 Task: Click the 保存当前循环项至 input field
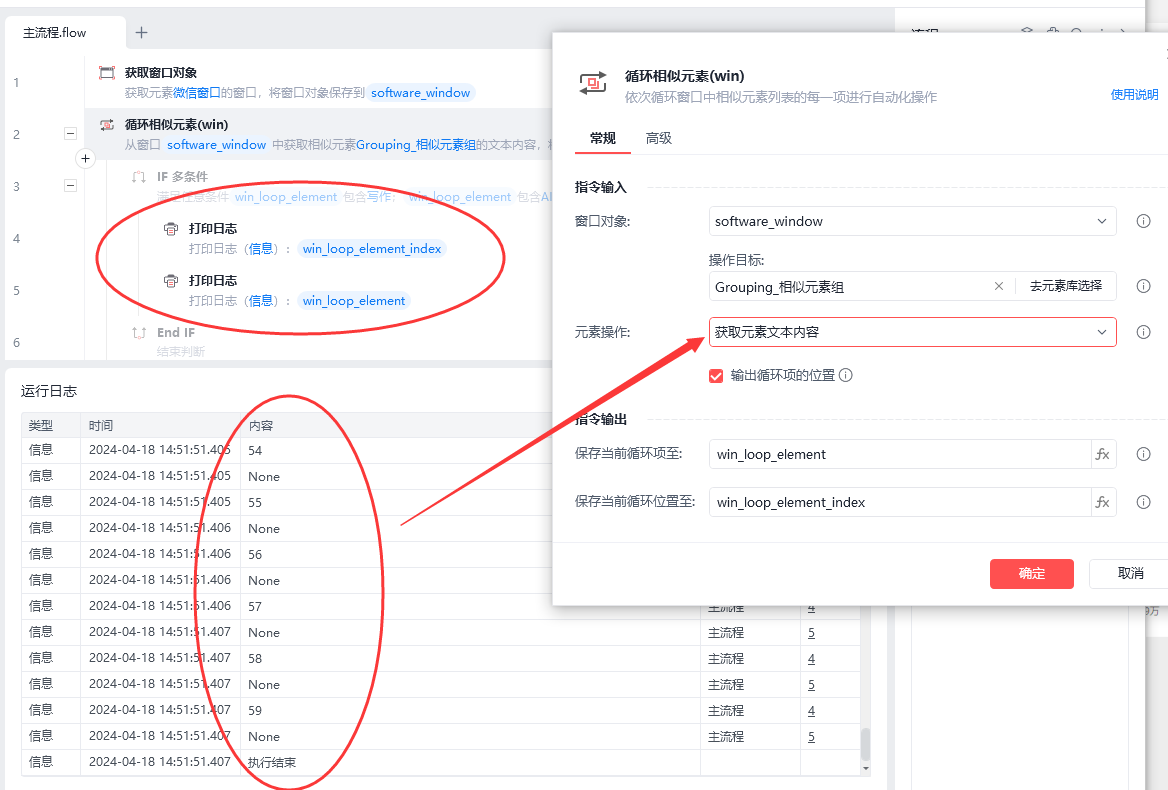[900, 454]
